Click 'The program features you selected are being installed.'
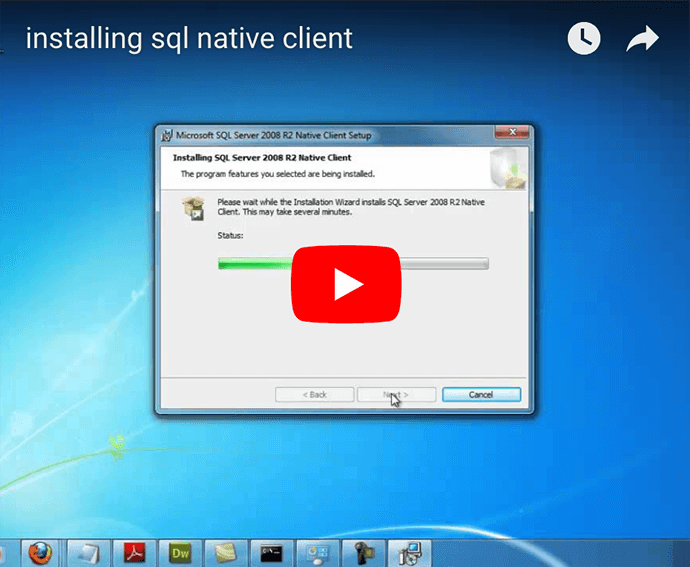The width and height of the screenshot is (690, 567). 278,174
